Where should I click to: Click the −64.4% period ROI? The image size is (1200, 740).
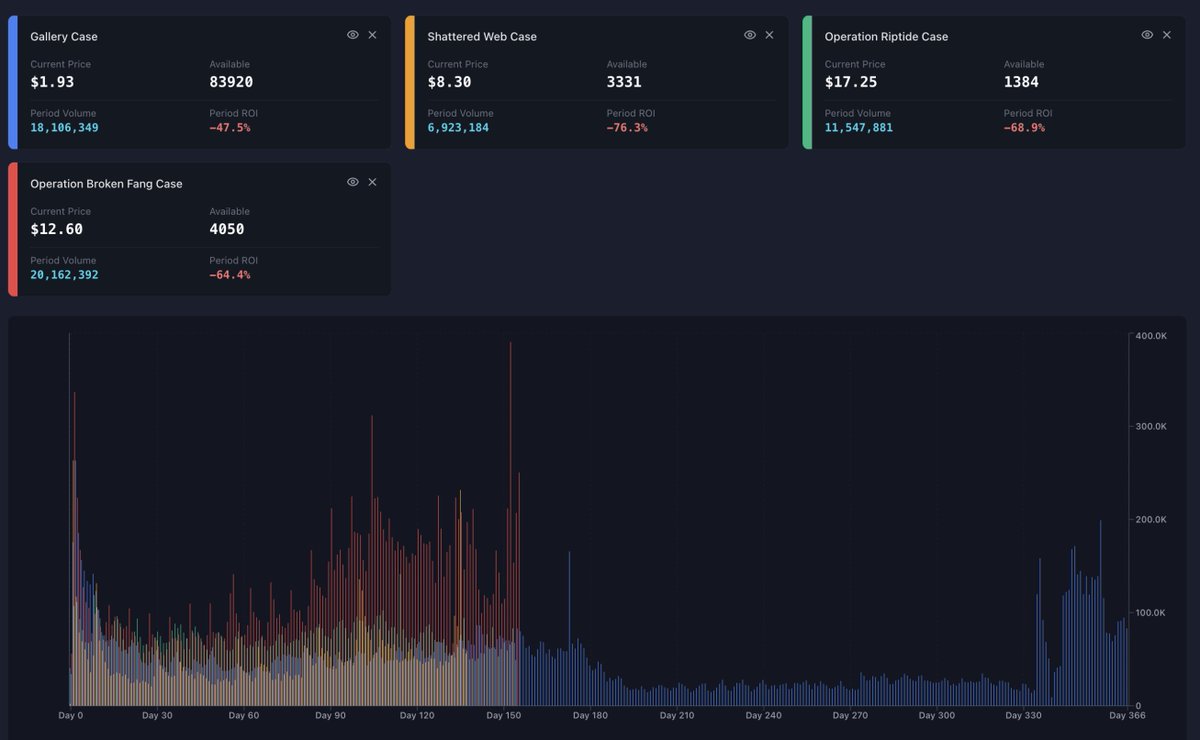[230, 275]
